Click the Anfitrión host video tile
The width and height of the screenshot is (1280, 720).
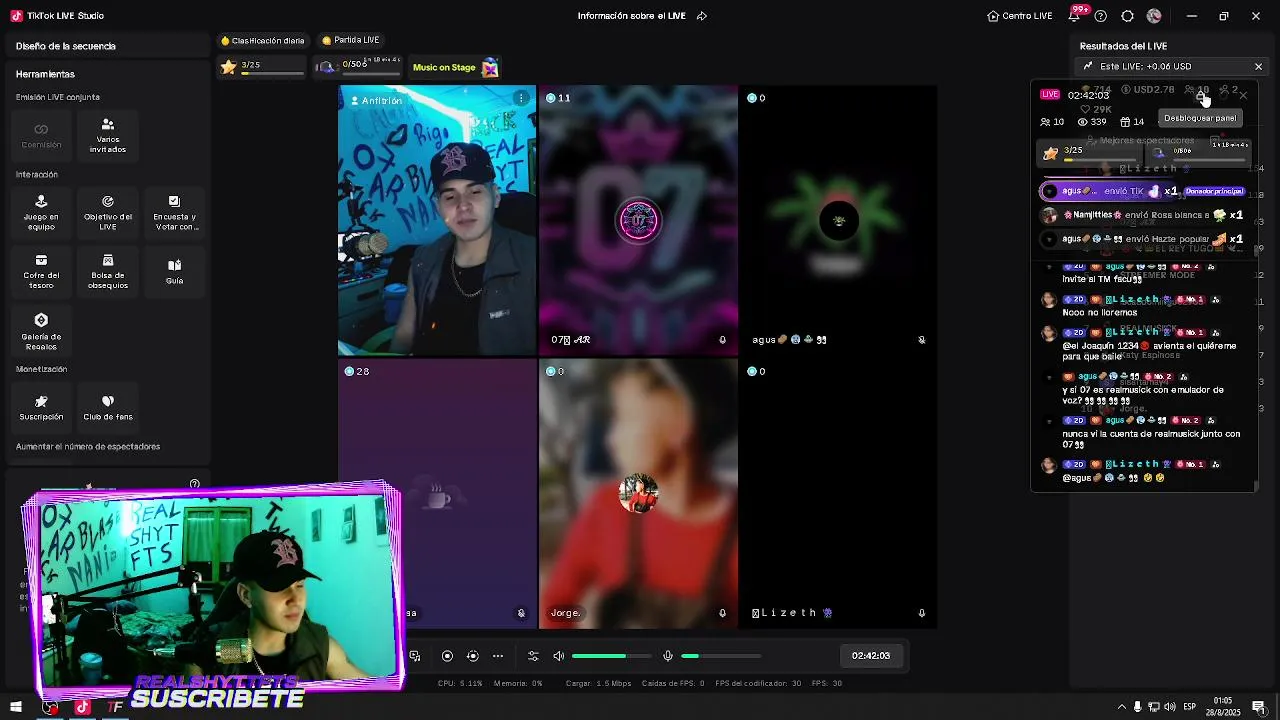point(437,221)
